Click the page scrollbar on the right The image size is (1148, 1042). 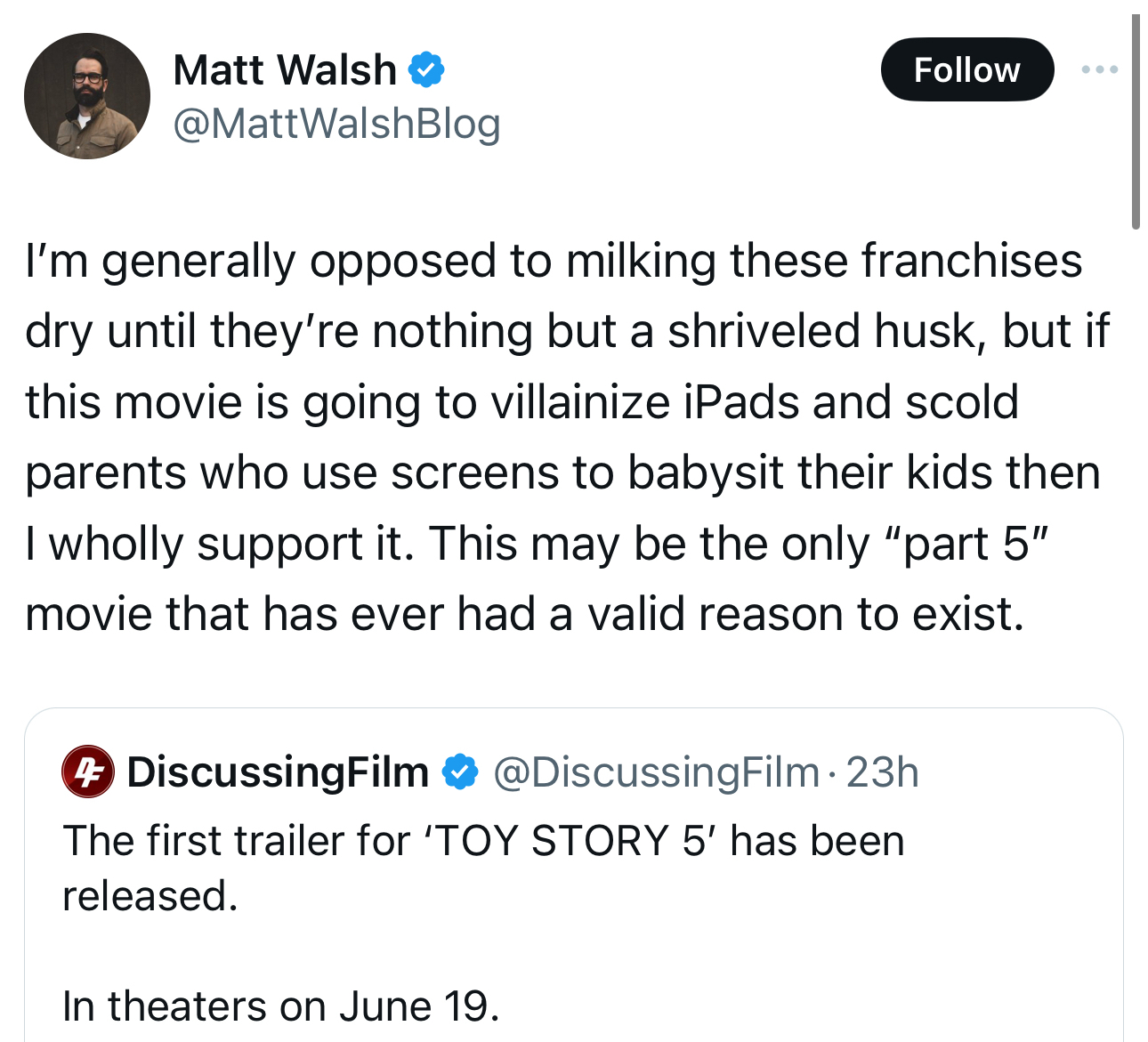coord(1136,123)
